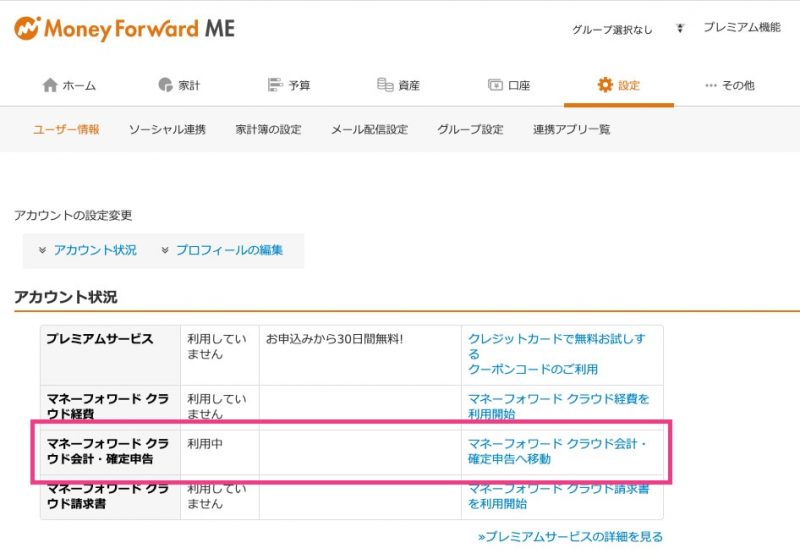Screen dimensions: 800x559
Task: Click マネーフォワード クラウド会計・確定申告へ移動 link
Action: tap(557, 451)
